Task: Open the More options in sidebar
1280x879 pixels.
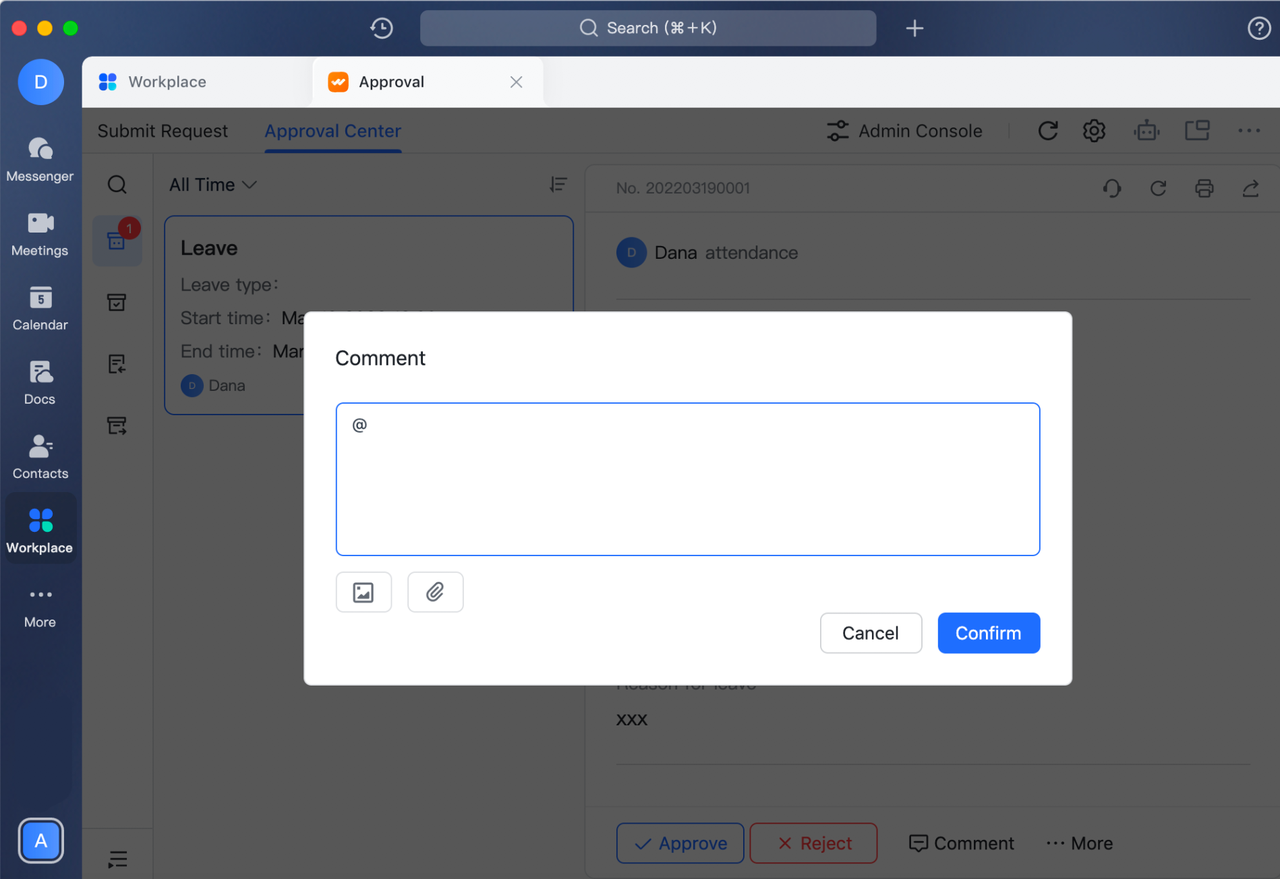Action: coord(40,605)
